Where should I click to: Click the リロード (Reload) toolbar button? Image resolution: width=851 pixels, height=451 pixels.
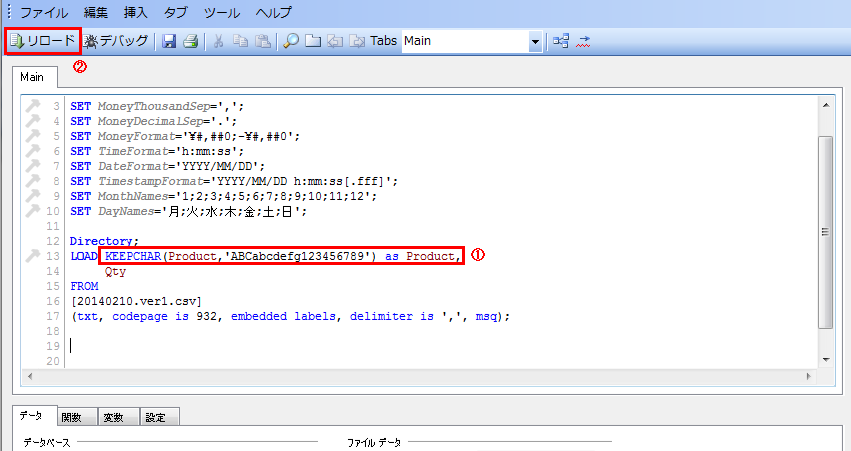(x=43, y=41)
